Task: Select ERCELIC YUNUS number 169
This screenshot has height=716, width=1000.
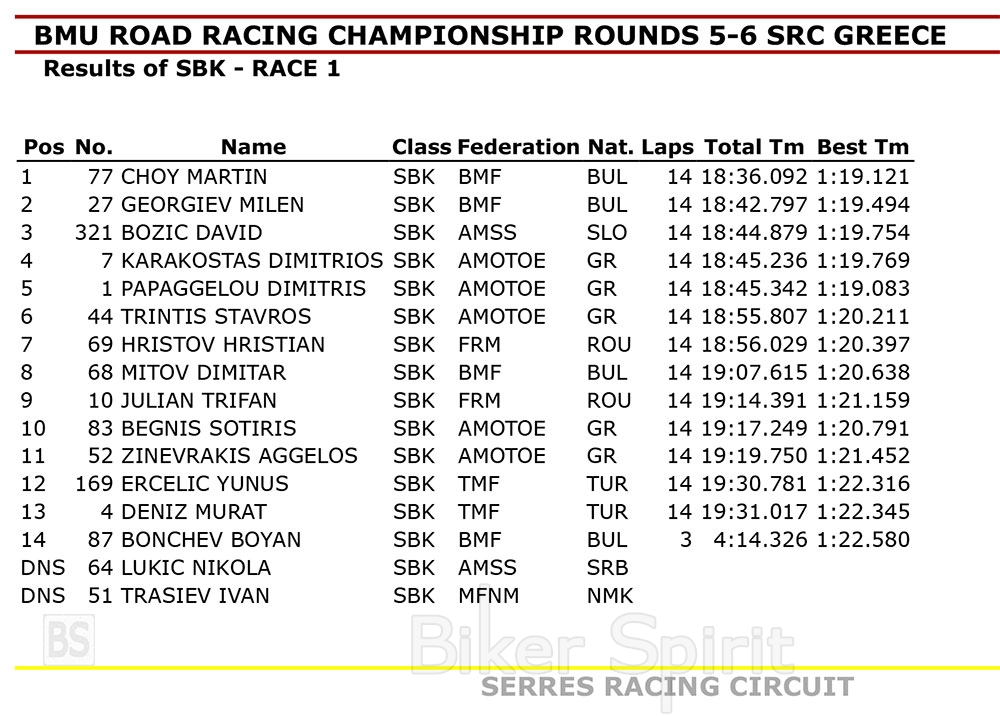Action: [95, 484]
